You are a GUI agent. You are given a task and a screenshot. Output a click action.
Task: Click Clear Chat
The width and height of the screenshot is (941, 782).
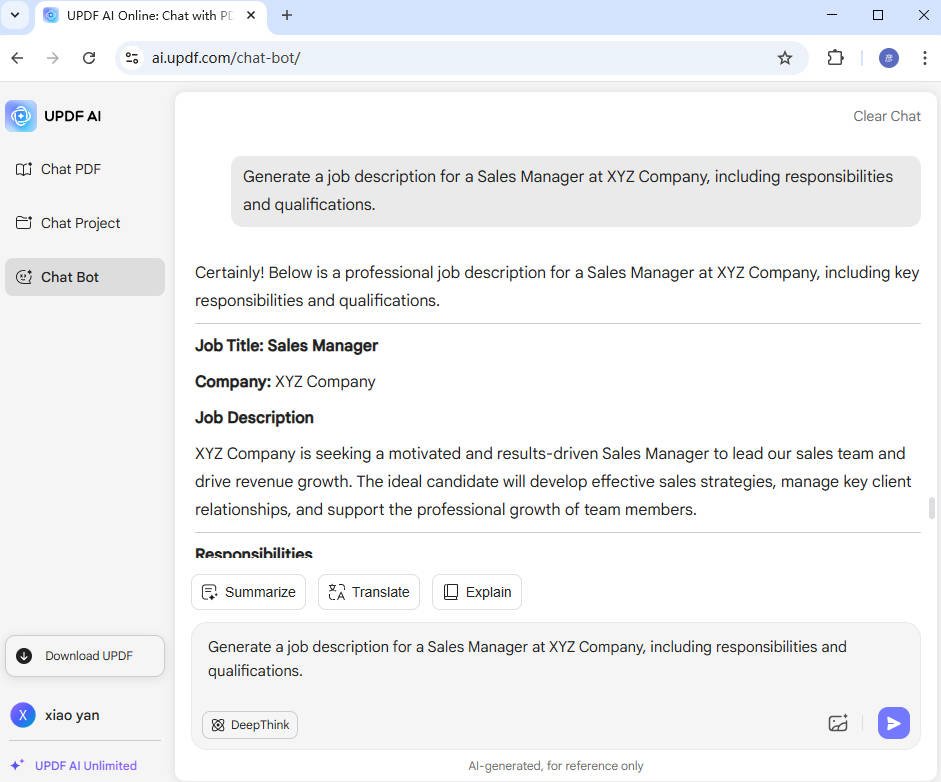click(x=886, y=115)
